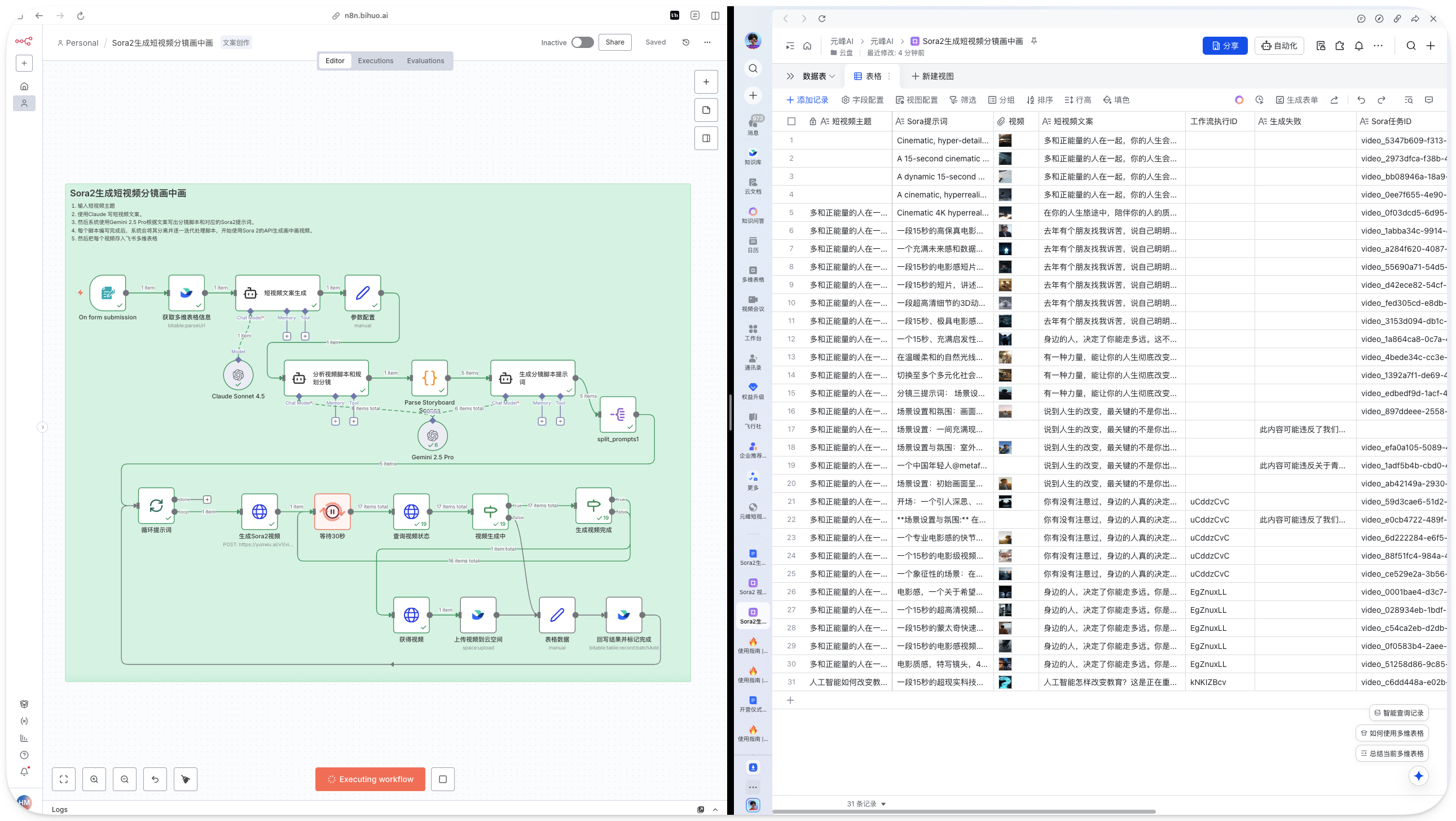Stop the executing workflow

coord(443,779)
